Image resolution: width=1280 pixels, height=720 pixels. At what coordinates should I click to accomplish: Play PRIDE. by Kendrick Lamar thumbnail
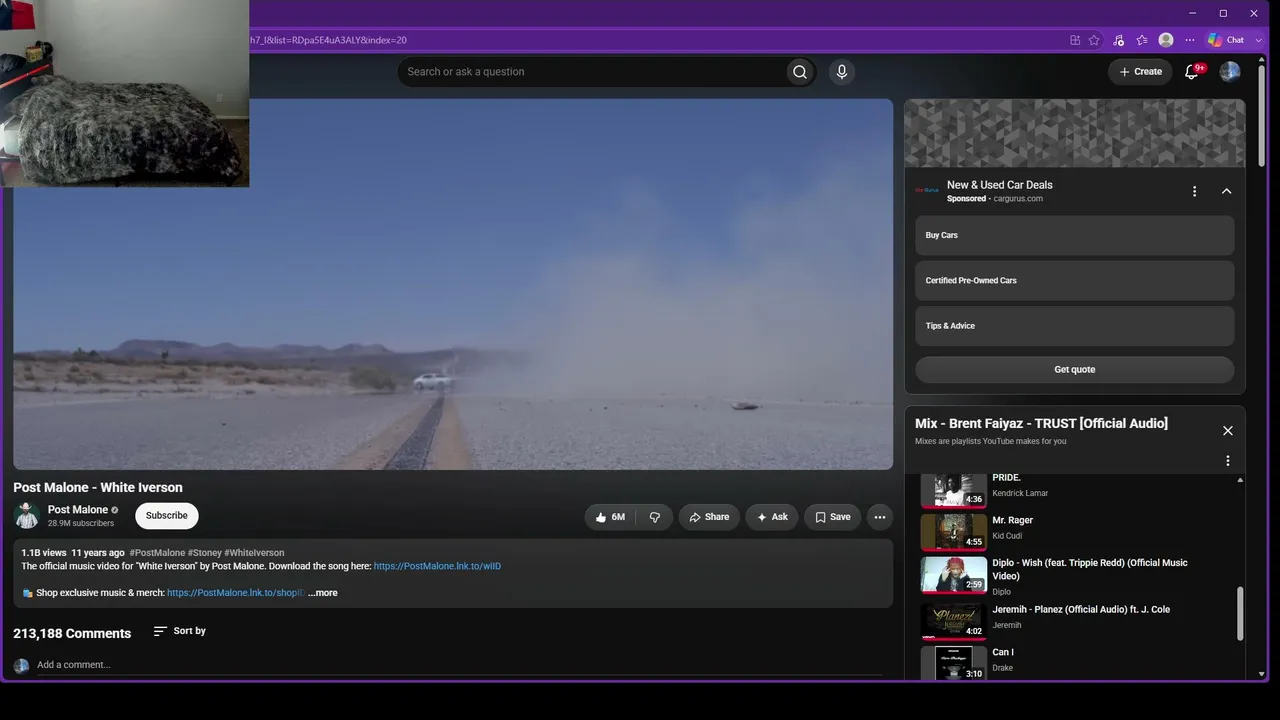[x=953, y=490]
